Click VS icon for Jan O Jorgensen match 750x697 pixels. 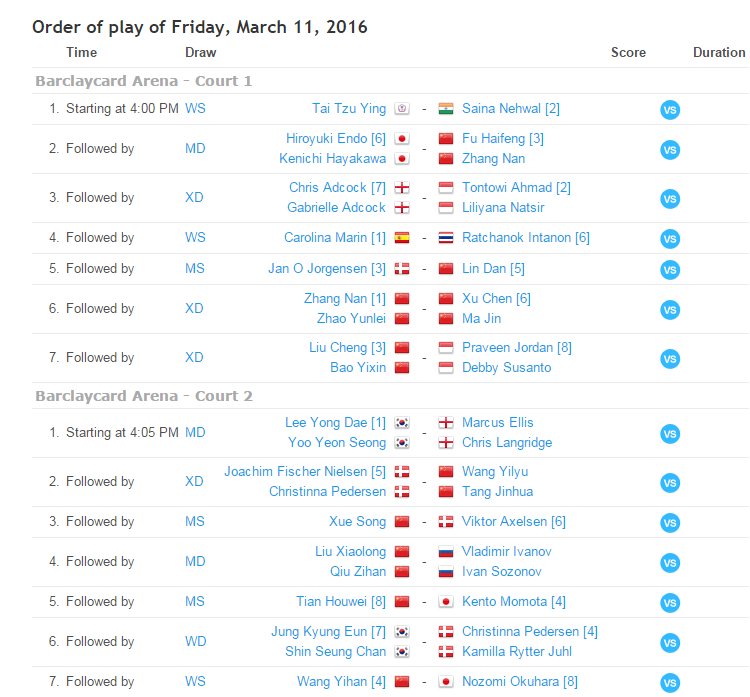pos(670,270)
